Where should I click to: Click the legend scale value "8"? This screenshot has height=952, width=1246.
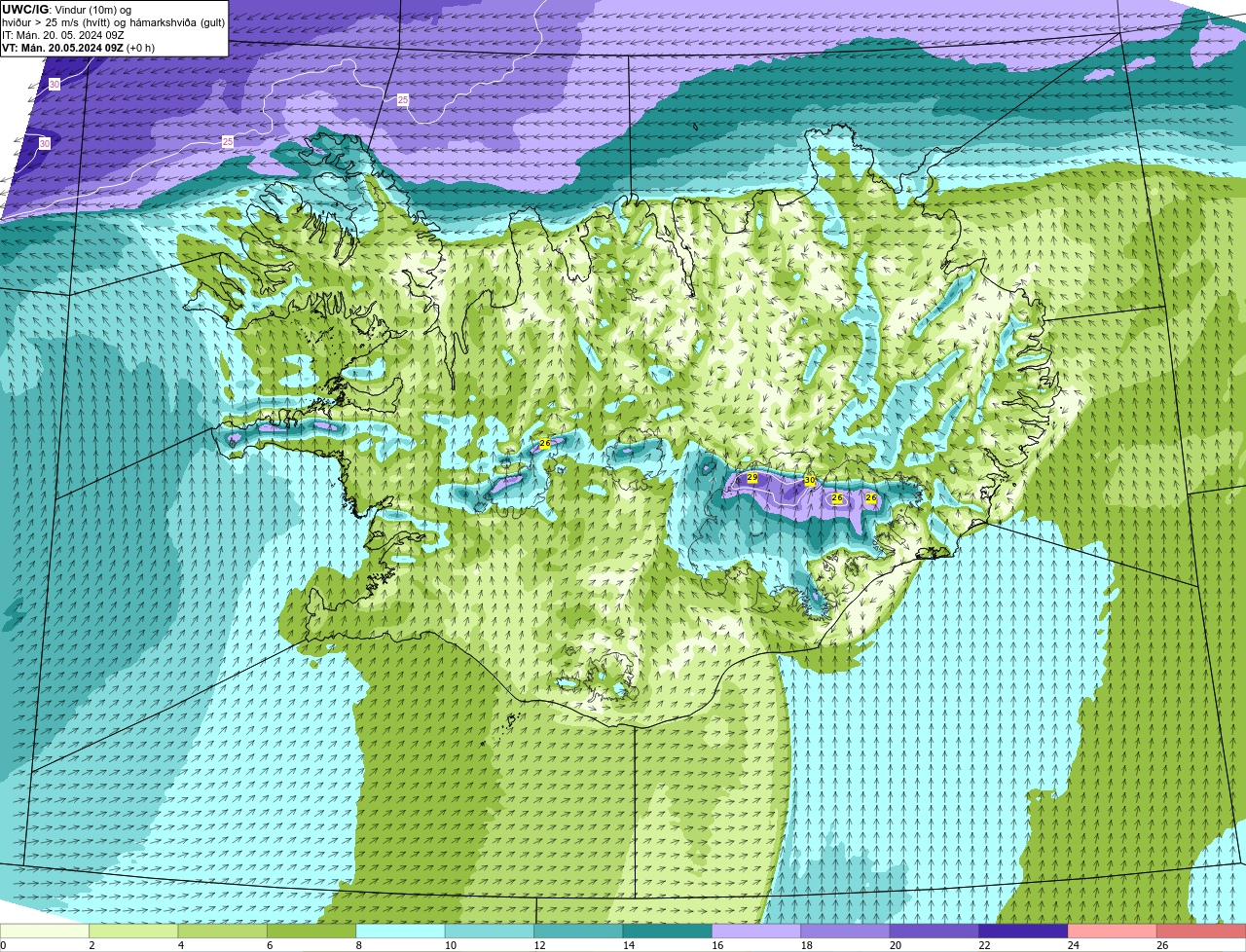pos(359,945)
